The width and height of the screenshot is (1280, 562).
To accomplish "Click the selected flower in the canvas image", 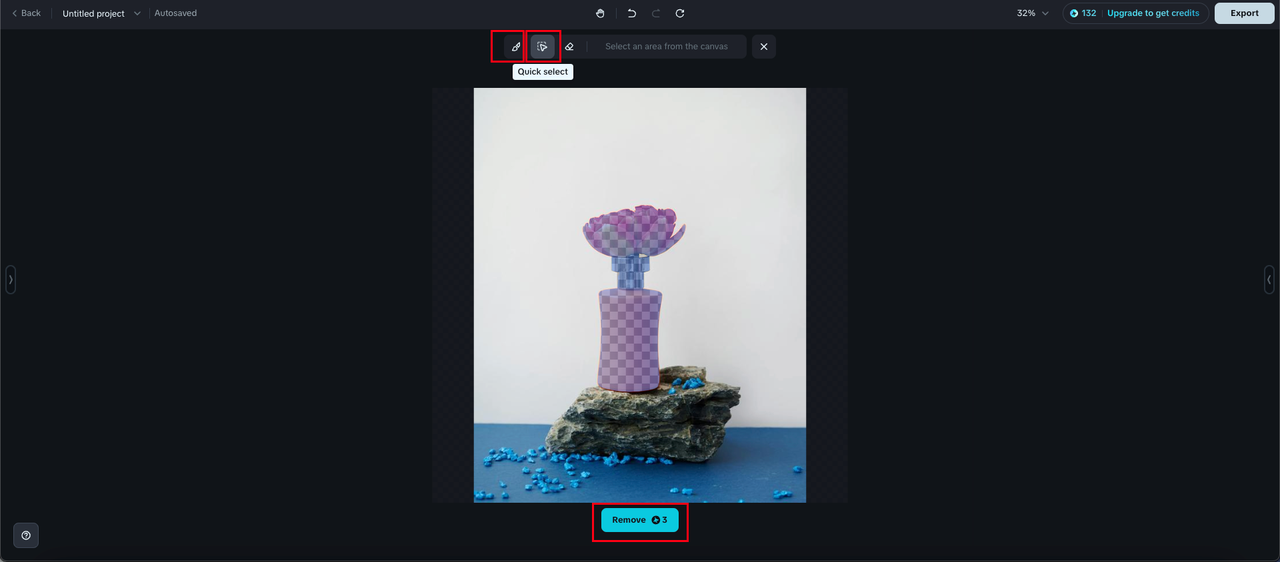I will pos(634,230).
